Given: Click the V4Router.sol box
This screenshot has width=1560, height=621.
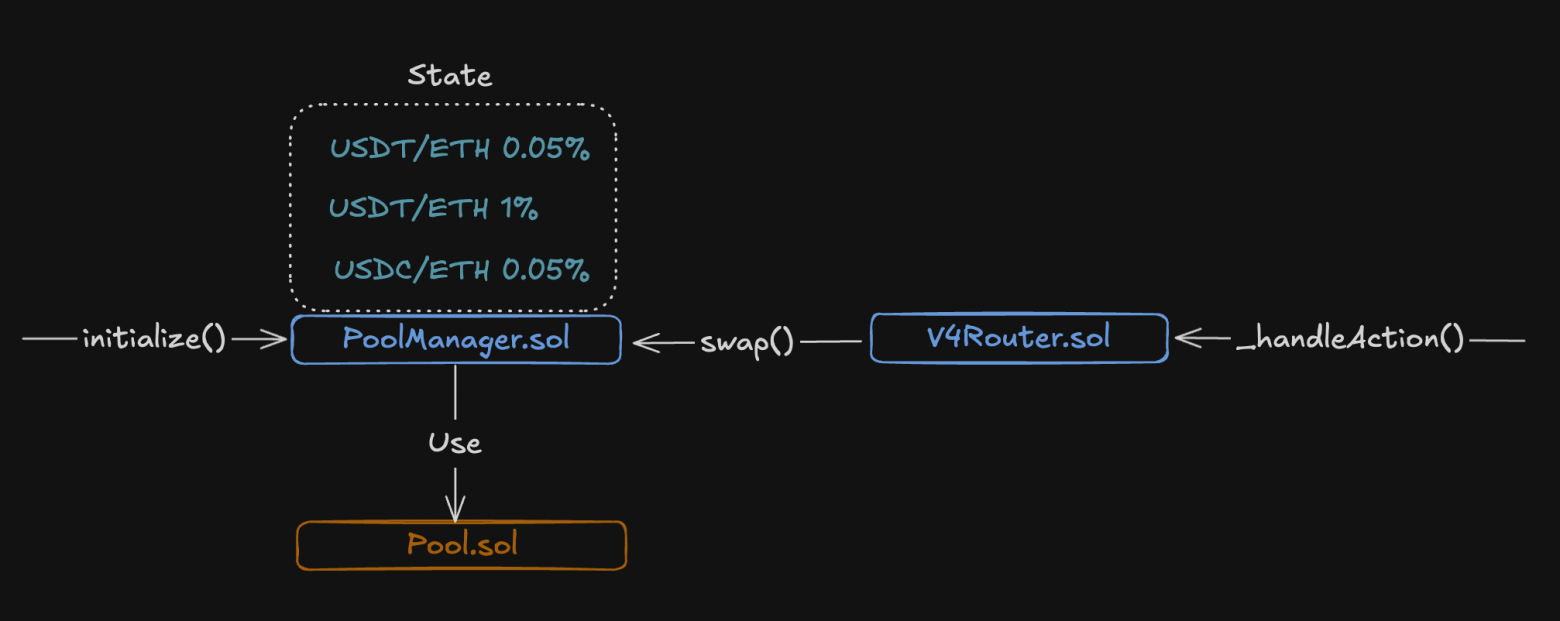Looking at the screenshot, I should [x=1018, y=338].
